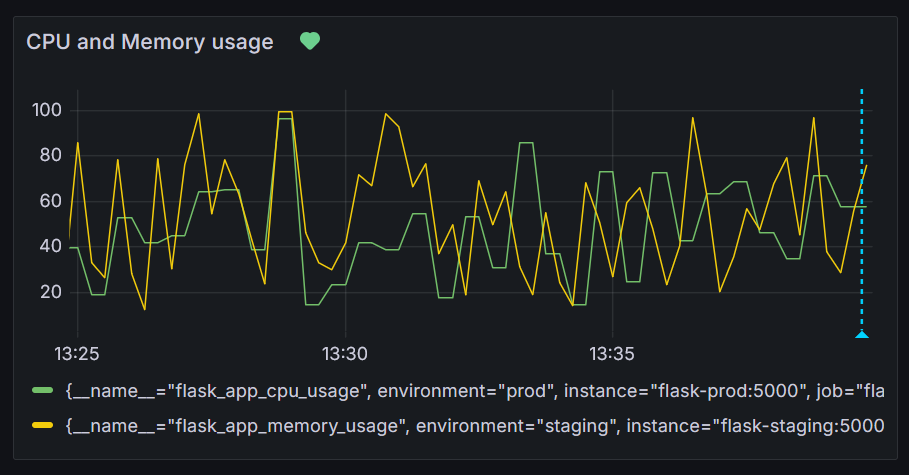Click the 13:35 time axis label
The width and height of the screenshot is (909, 475).
611,354
